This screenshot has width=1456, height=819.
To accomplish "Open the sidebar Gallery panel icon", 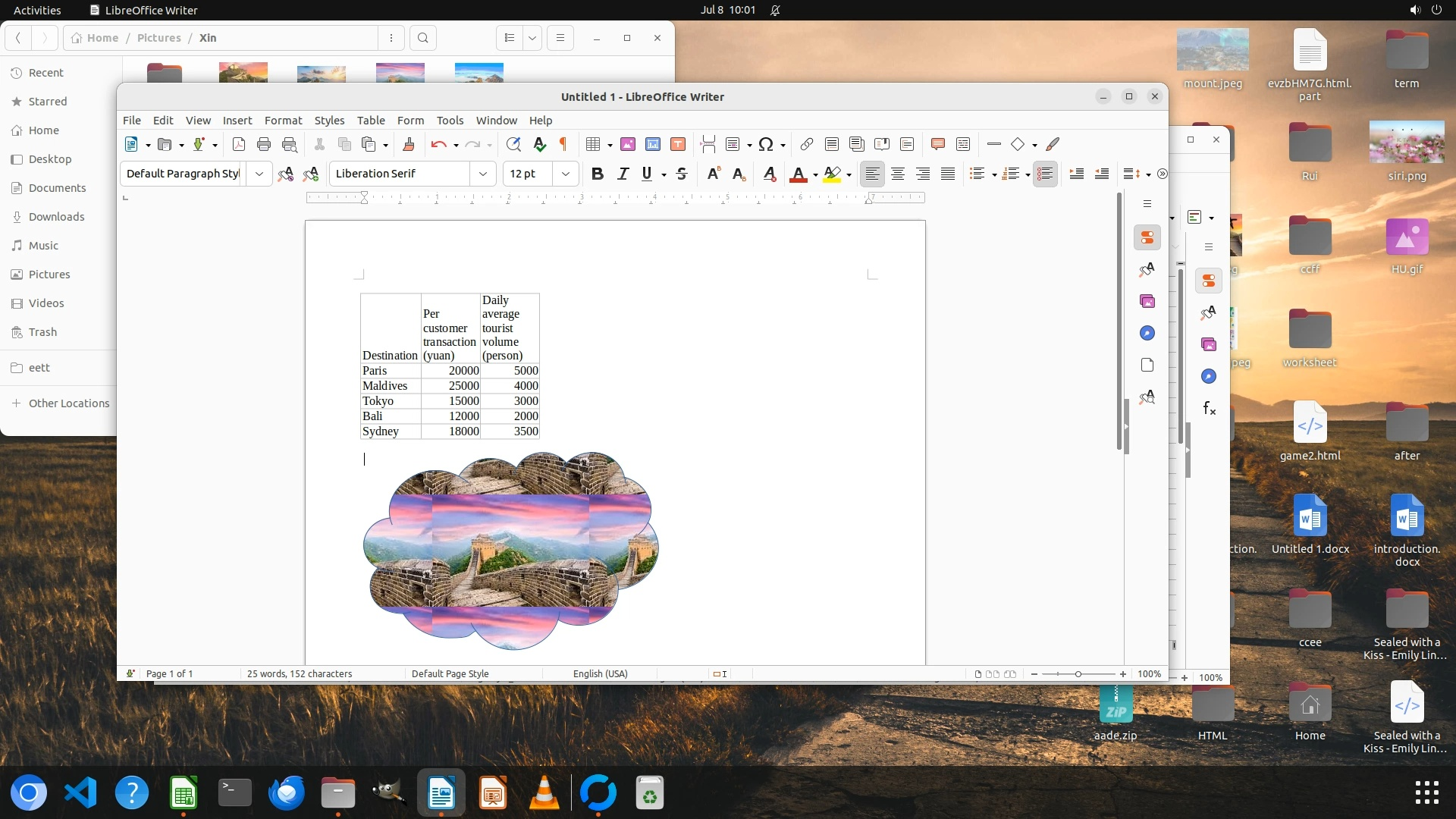I will point(1147,302).
